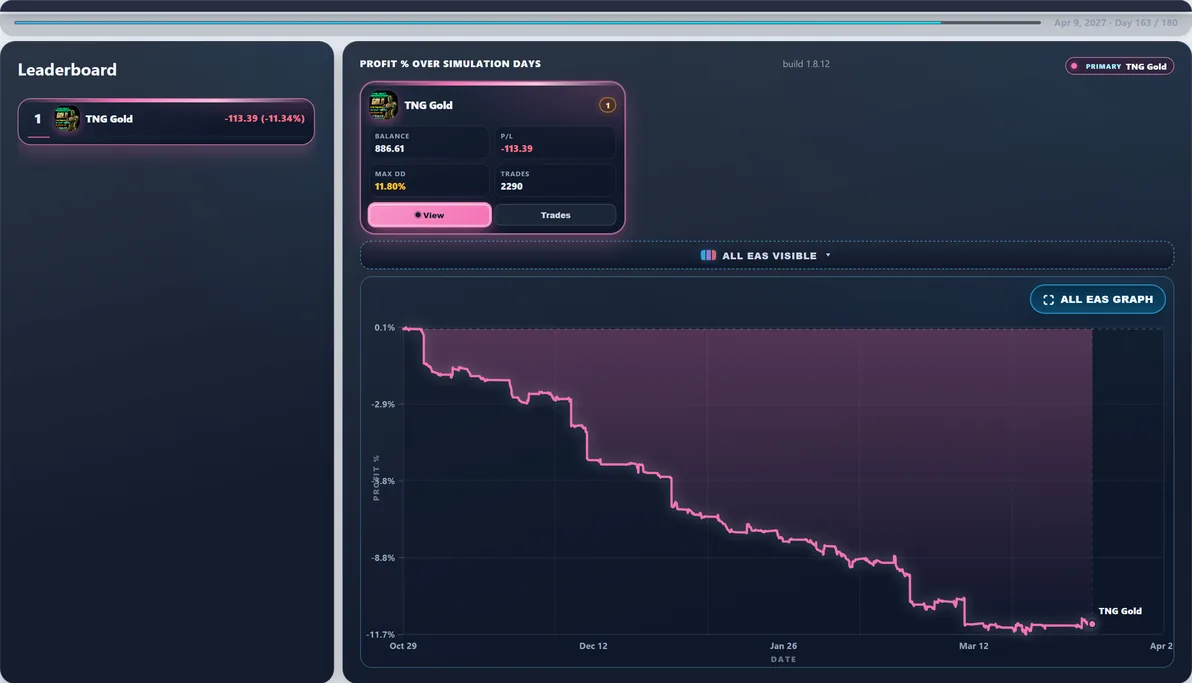Click the -8.8% y-axis label
Viewport: 1192px width, 683px height.
382,558
